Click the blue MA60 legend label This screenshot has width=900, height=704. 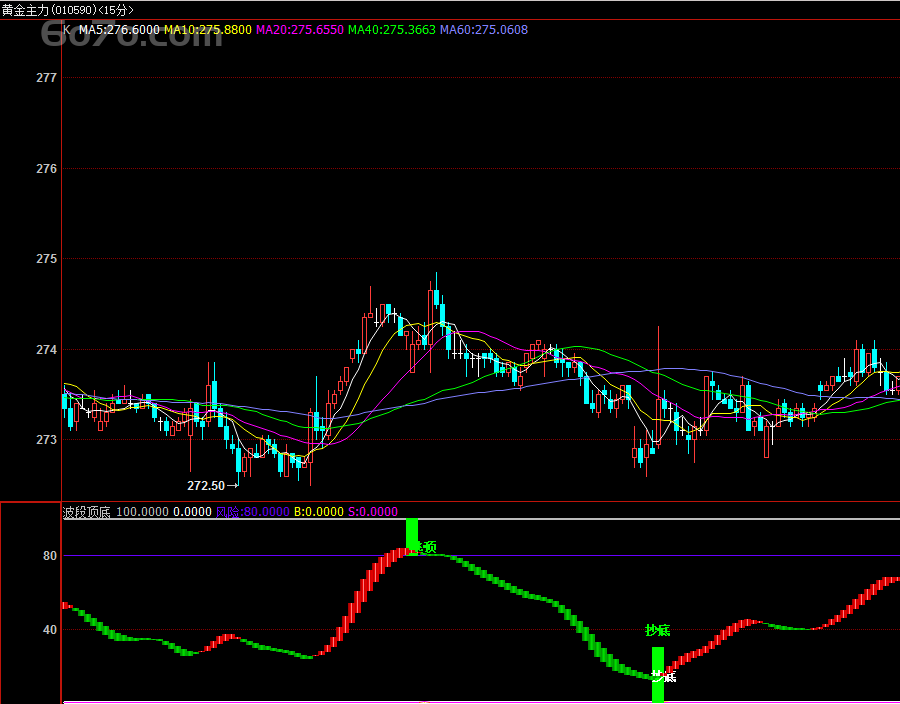pyautogui.click(x=483, y=30)
